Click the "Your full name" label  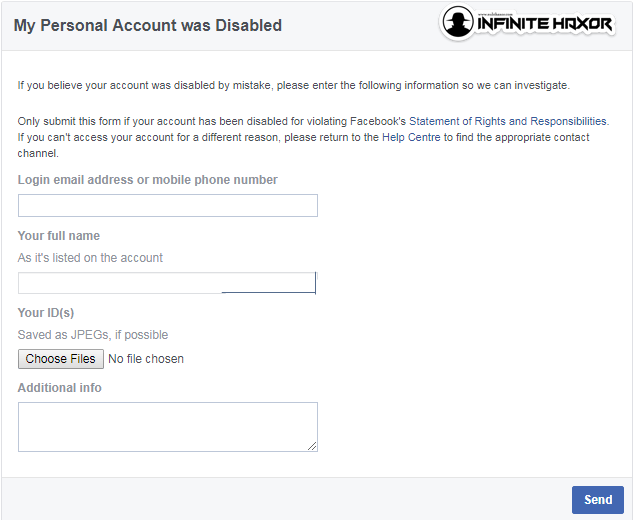pyautogui.click(x=59, y=236)
